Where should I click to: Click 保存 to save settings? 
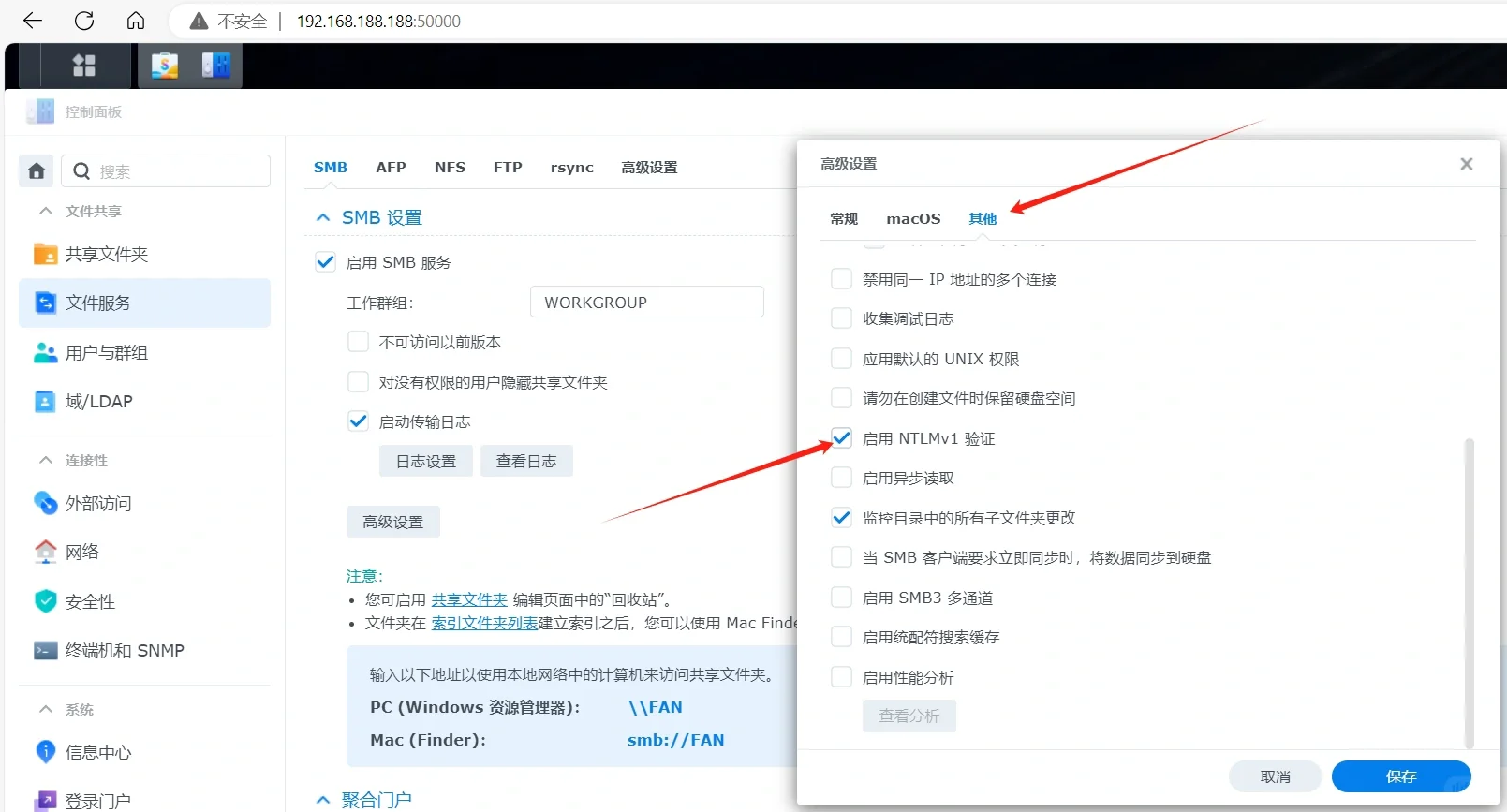pyautogui.click(x=1401, y=776)
